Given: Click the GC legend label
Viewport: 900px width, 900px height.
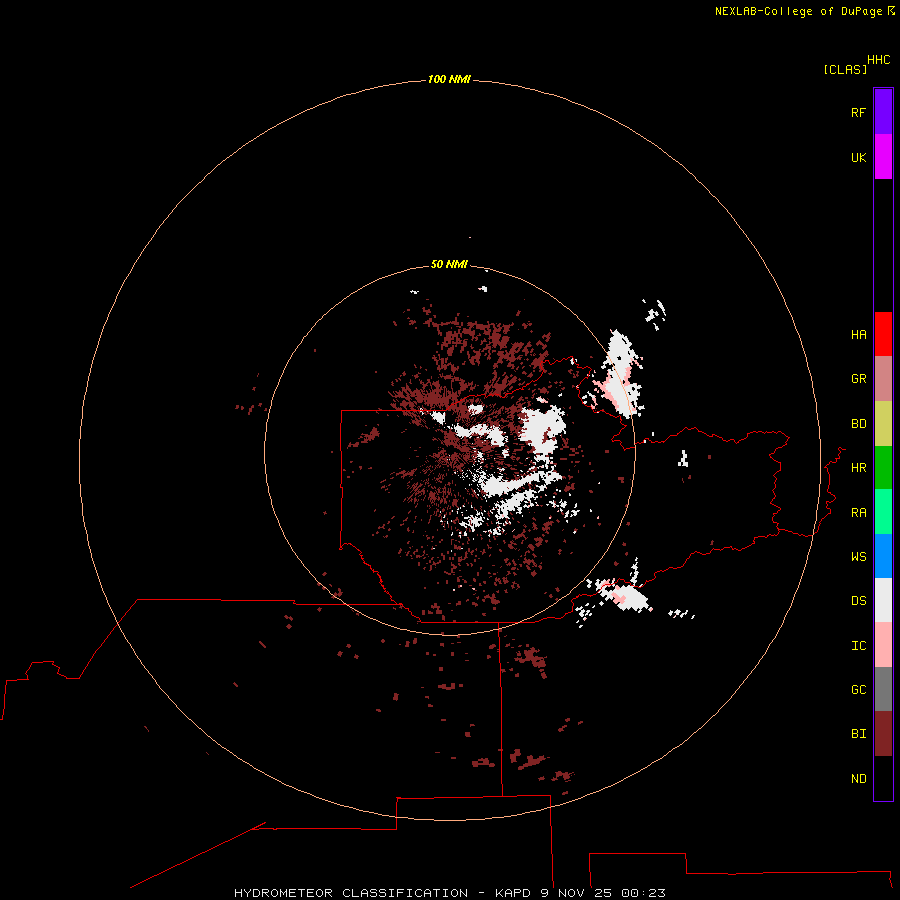Looking at the screenshot, I should point(858,689).
